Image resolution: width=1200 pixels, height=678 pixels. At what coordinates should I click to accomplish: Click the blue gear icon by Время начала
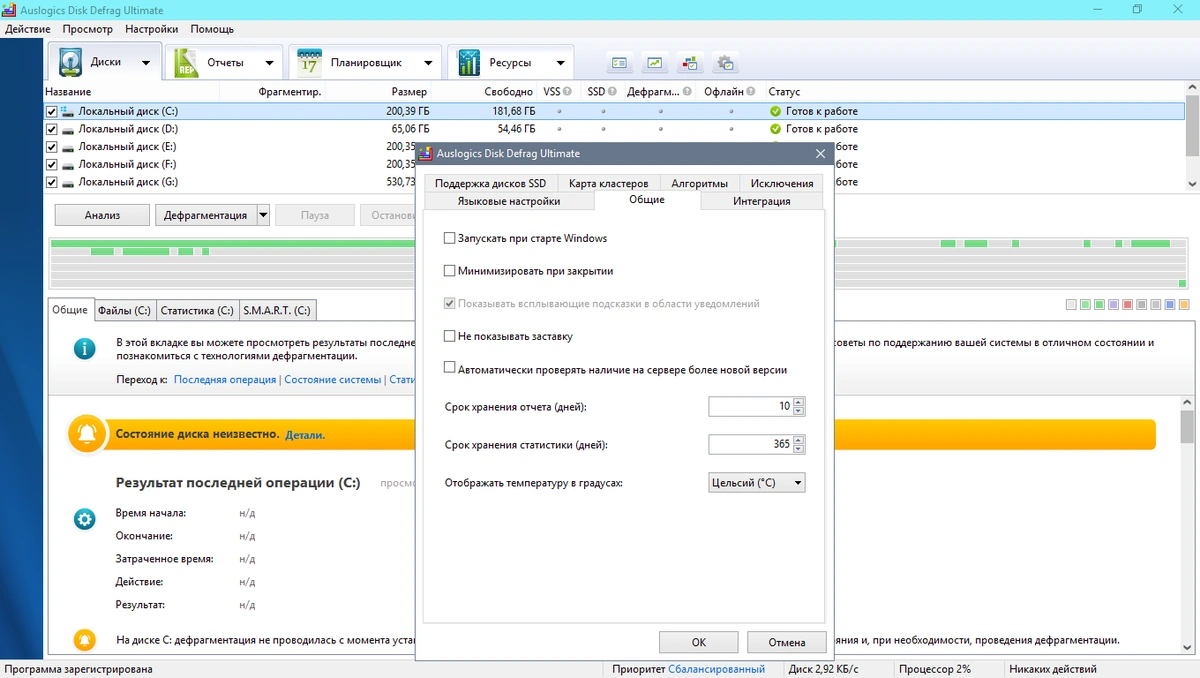(x=85, y=519)
